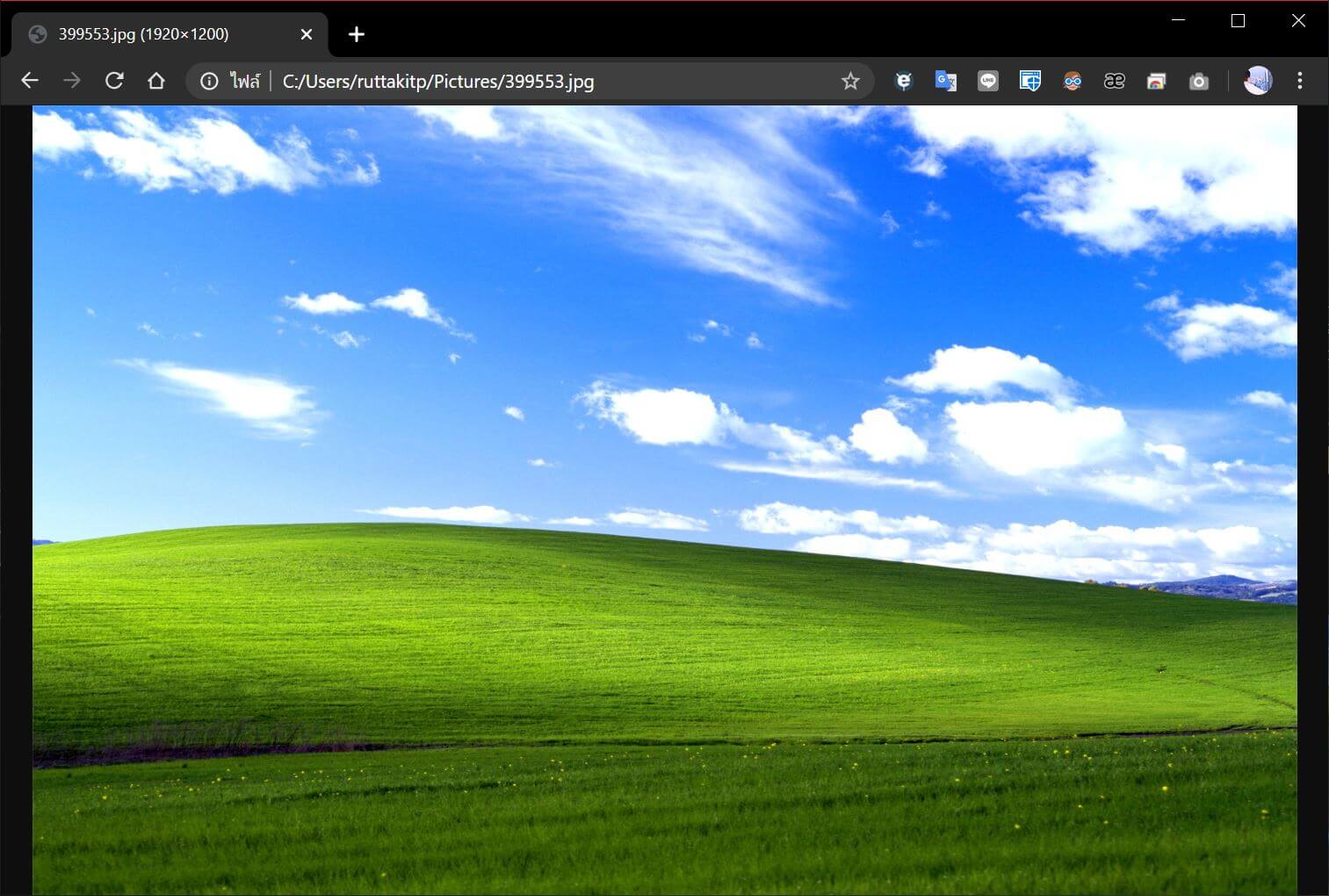
Task: Open the æ extension icon
Action: click(x=1115, y=82)
